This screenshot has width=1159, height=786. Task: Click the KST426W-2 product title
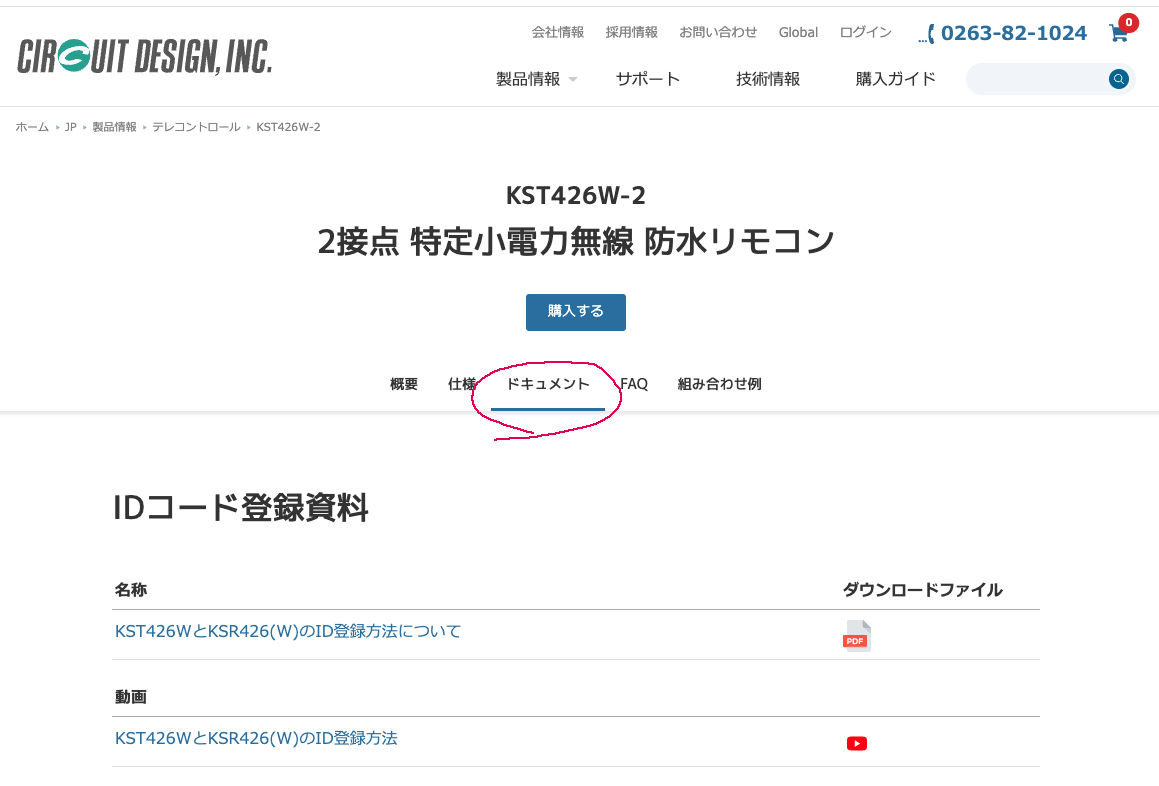[576, 195]
